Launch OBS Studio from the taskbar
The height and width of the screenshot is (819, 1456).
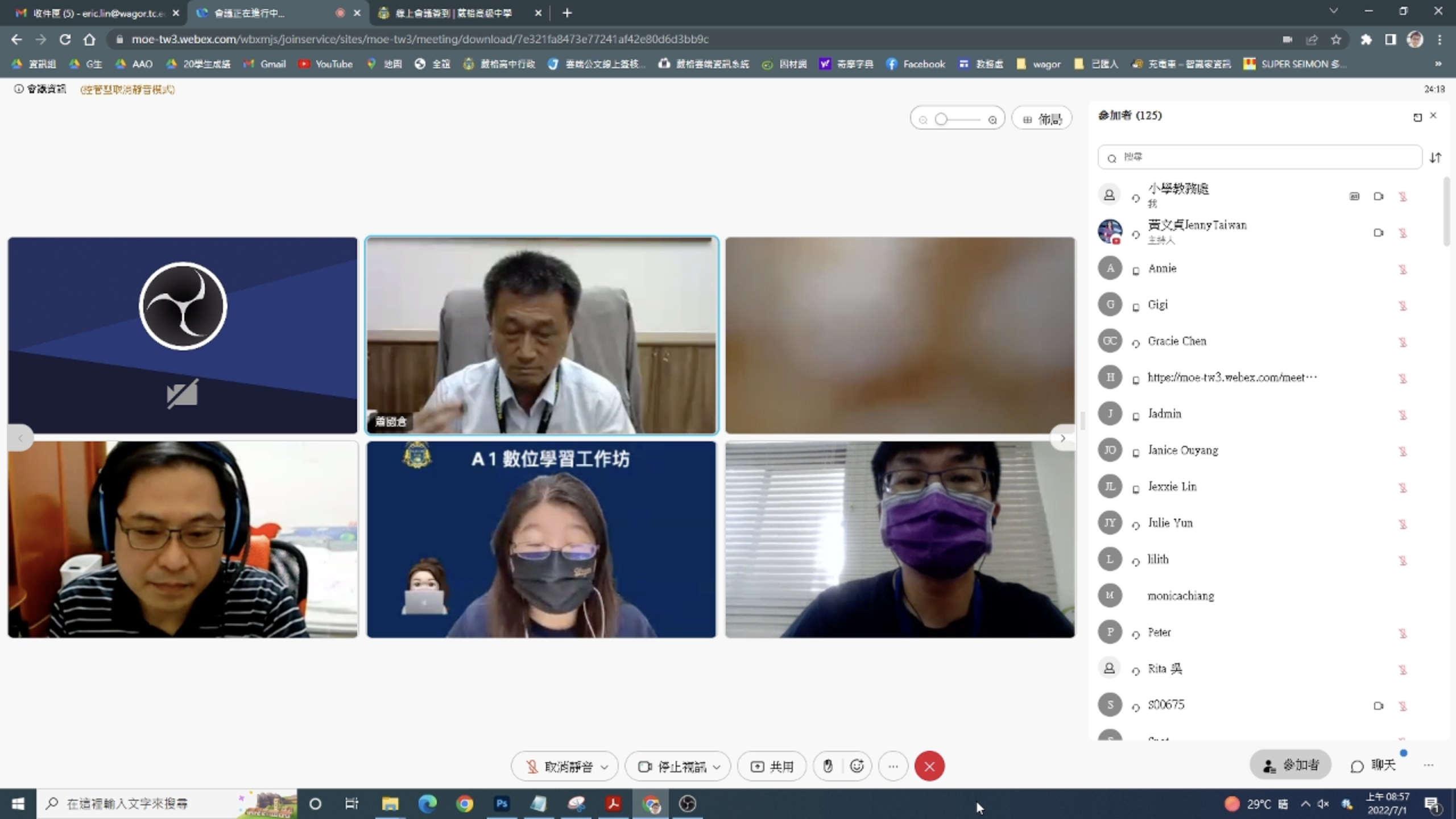688,804
